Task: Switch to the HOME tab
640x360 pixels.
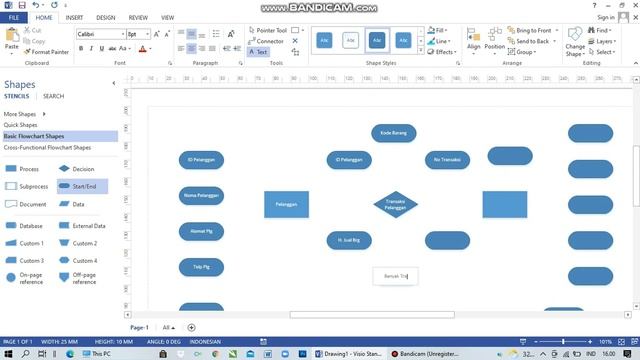Action: point(44,18)
